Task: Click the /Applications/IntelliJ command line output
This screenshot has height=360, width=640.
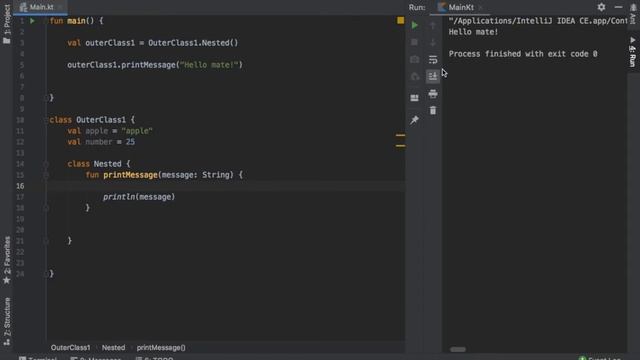Action: pos(538,21)
